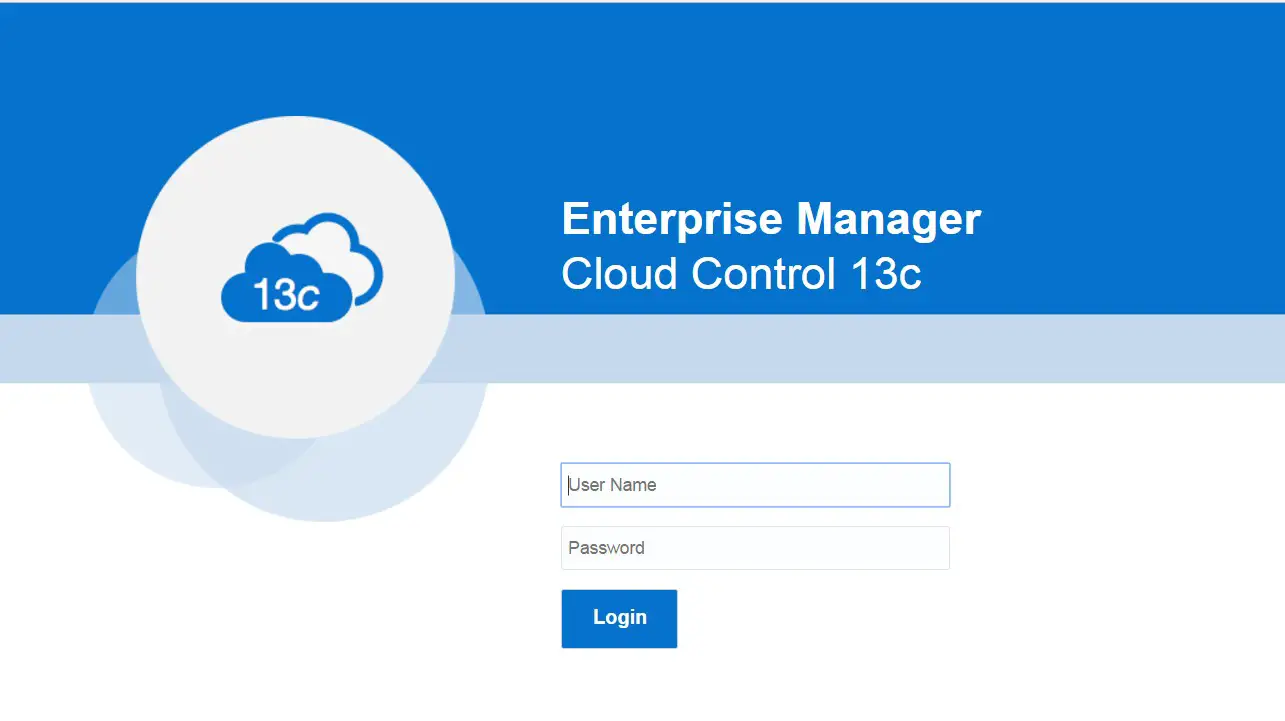Screen dimensions: 1285x721
Task: Select the Enterprise Manager heading text
Action: point(771,219)
